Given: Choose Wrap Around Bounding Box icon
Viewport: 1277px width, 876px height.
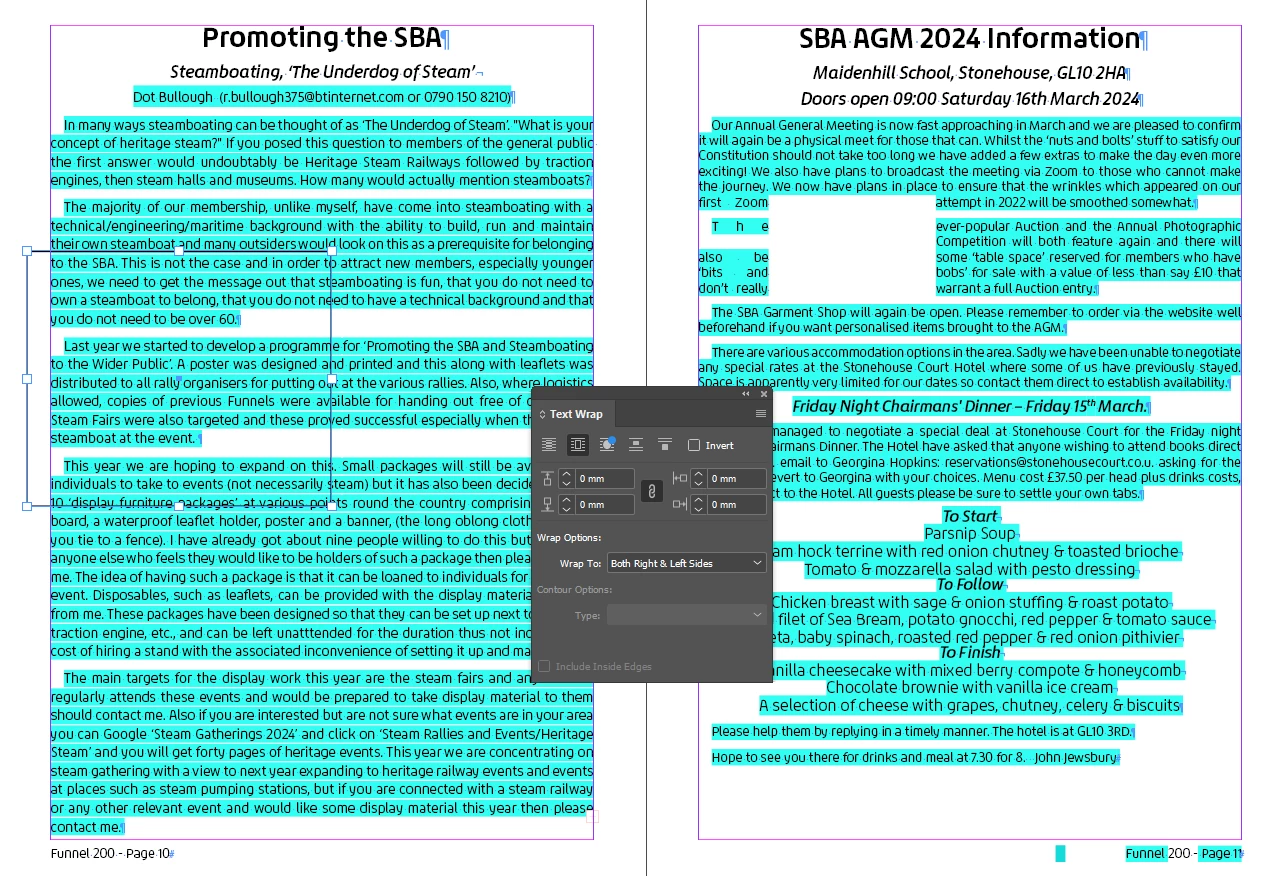Looking at the screenshot, I should [577, 445].
